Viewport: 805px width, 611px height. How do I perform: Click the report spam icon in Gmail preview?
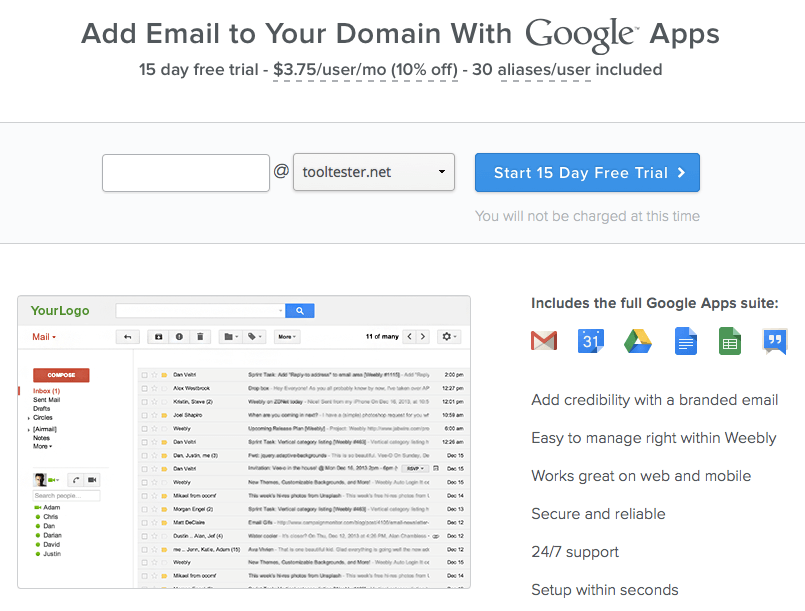coord(179,337)
